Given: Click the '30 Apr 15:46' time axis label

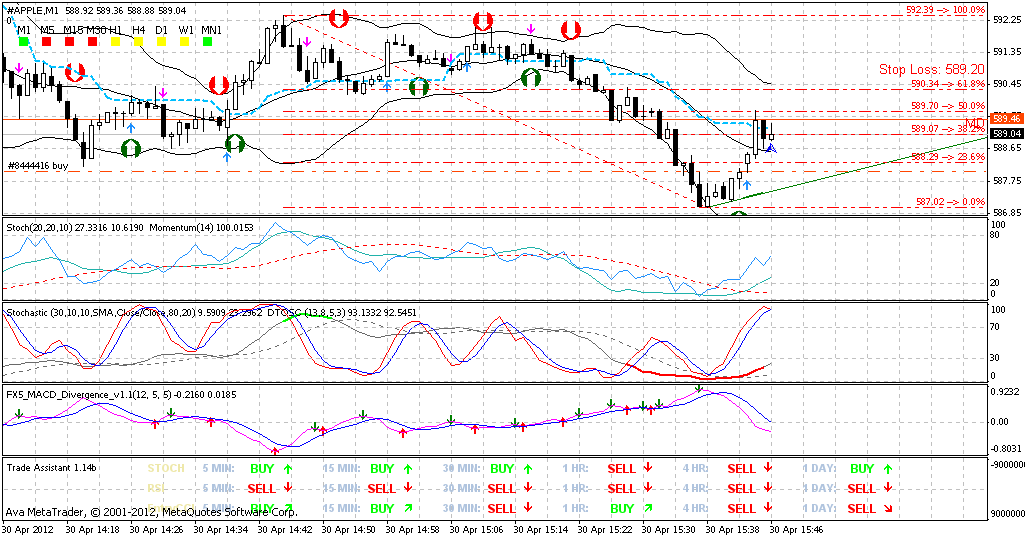Looking at the screenshot, I should click(x=796, y=528).
